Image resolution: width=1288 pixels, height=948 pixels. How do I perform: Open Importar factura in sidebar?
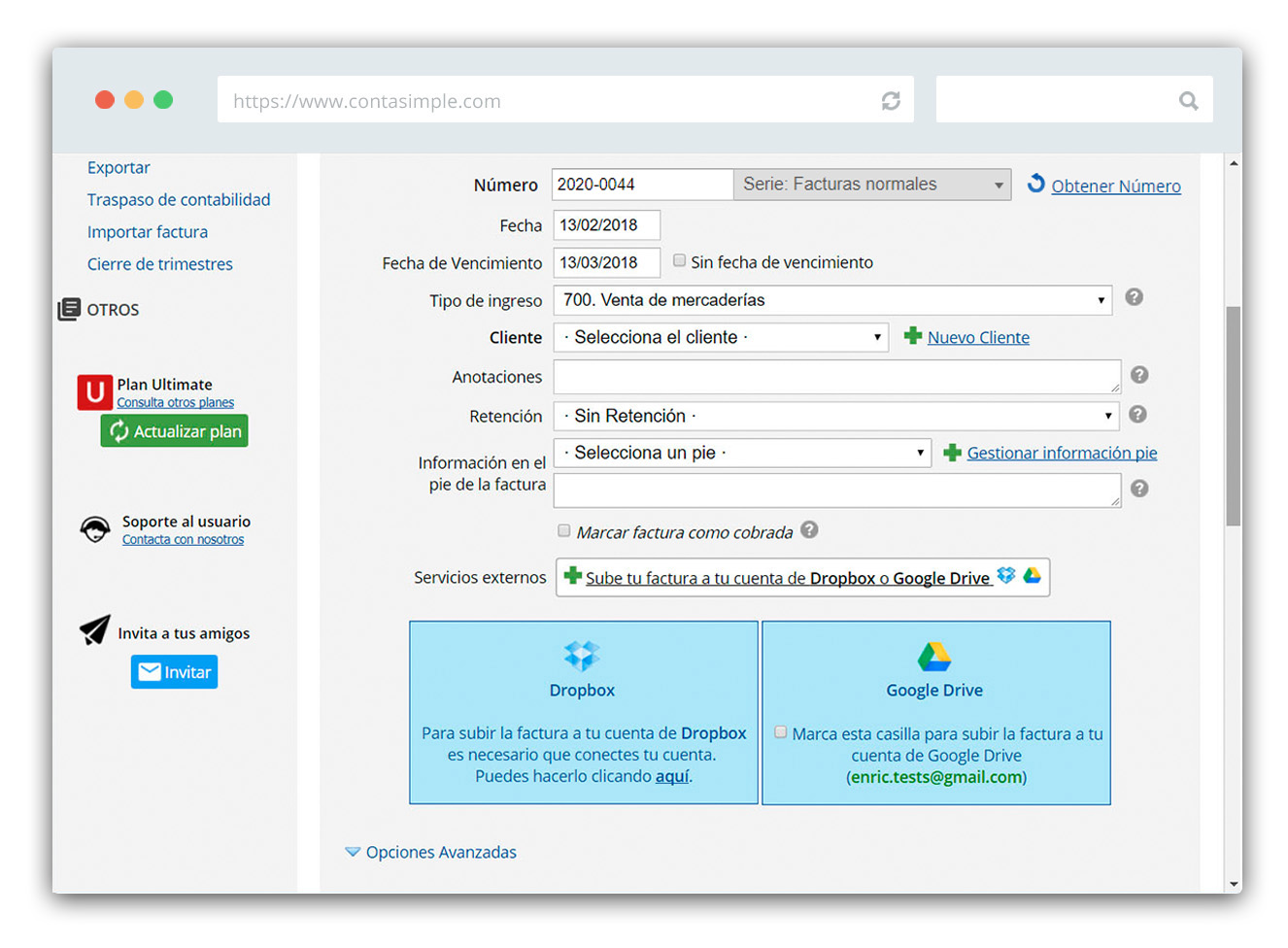pos(148,231)
